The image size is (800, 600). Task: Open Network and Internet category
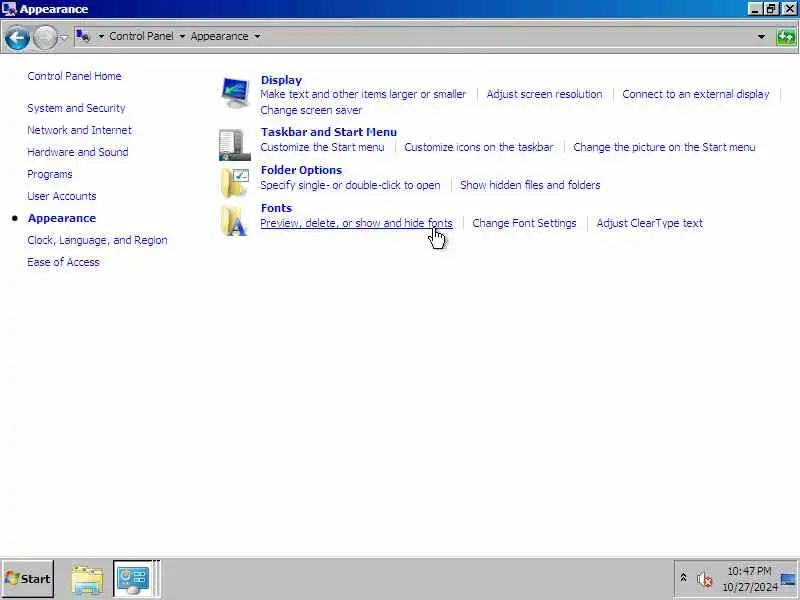(80, 130)
